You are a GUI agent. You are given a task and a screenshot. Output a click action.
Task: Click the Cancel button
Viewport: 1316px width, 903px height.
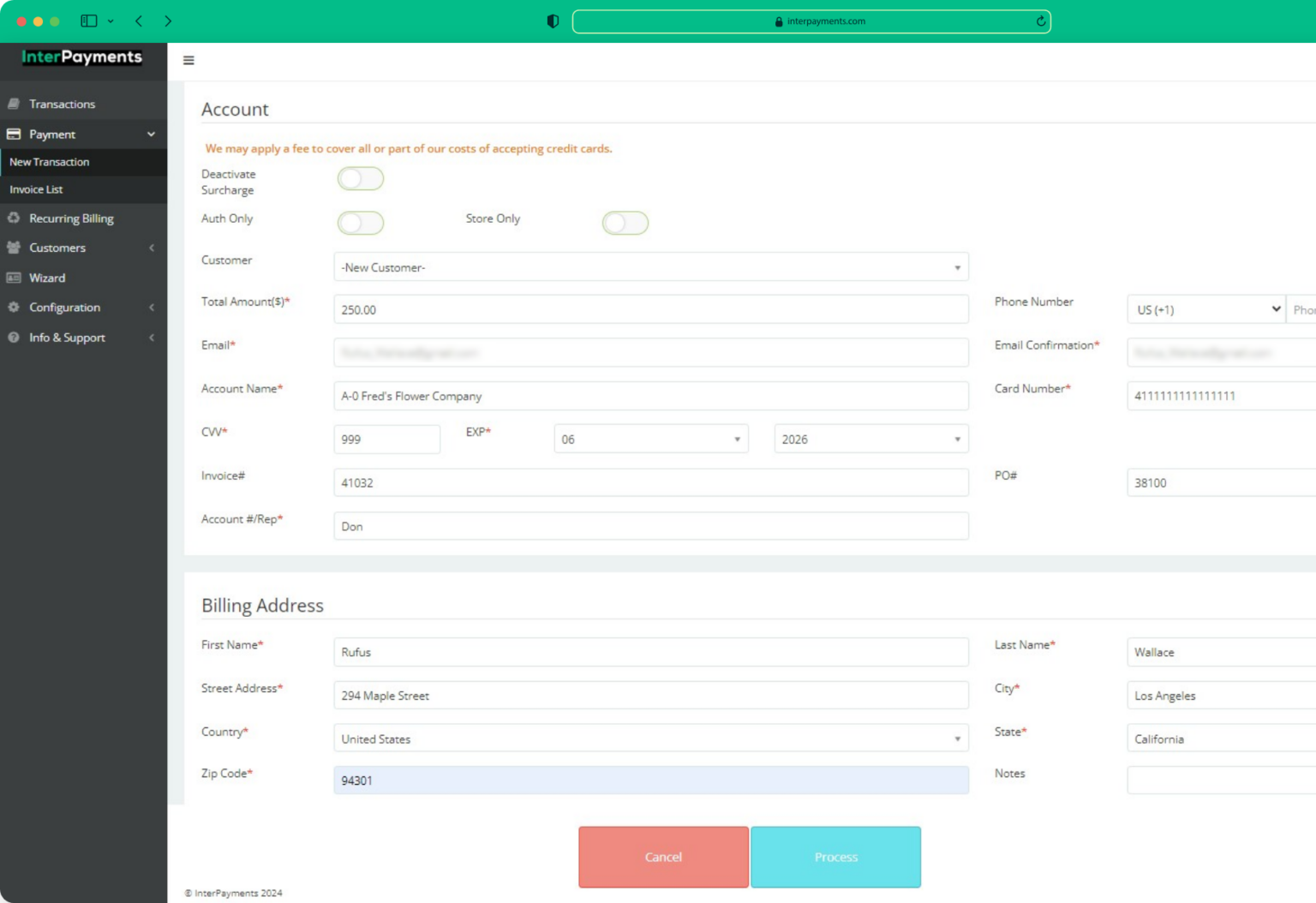[663, 857]
